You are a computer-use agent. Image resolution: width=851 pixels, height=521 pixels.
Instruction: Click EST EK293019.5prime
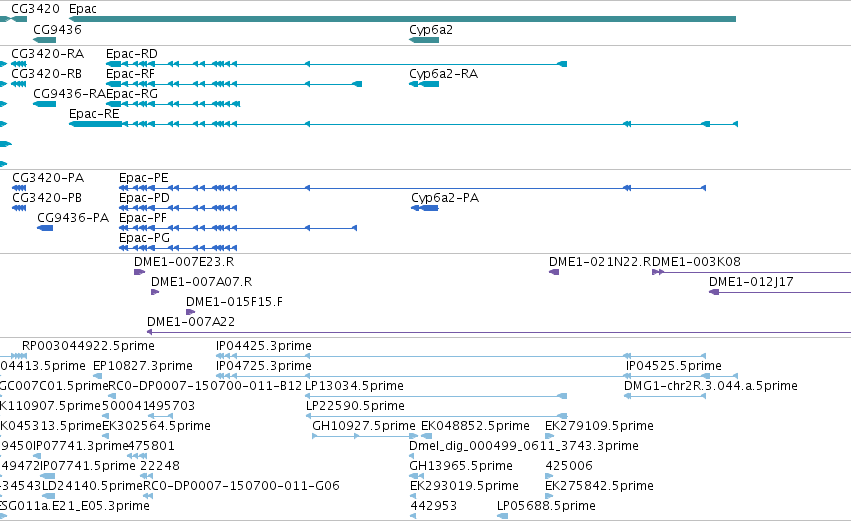[412, 496]
